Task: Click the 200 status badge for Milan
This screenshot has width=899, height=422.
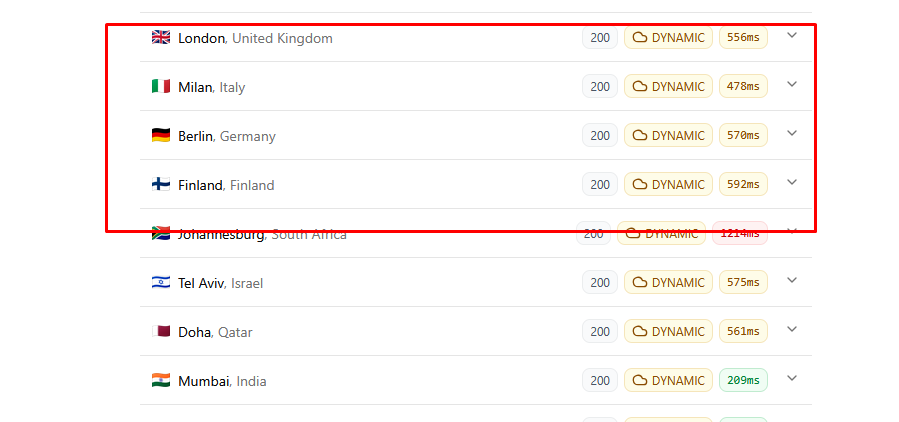Action: coord(600,87)
